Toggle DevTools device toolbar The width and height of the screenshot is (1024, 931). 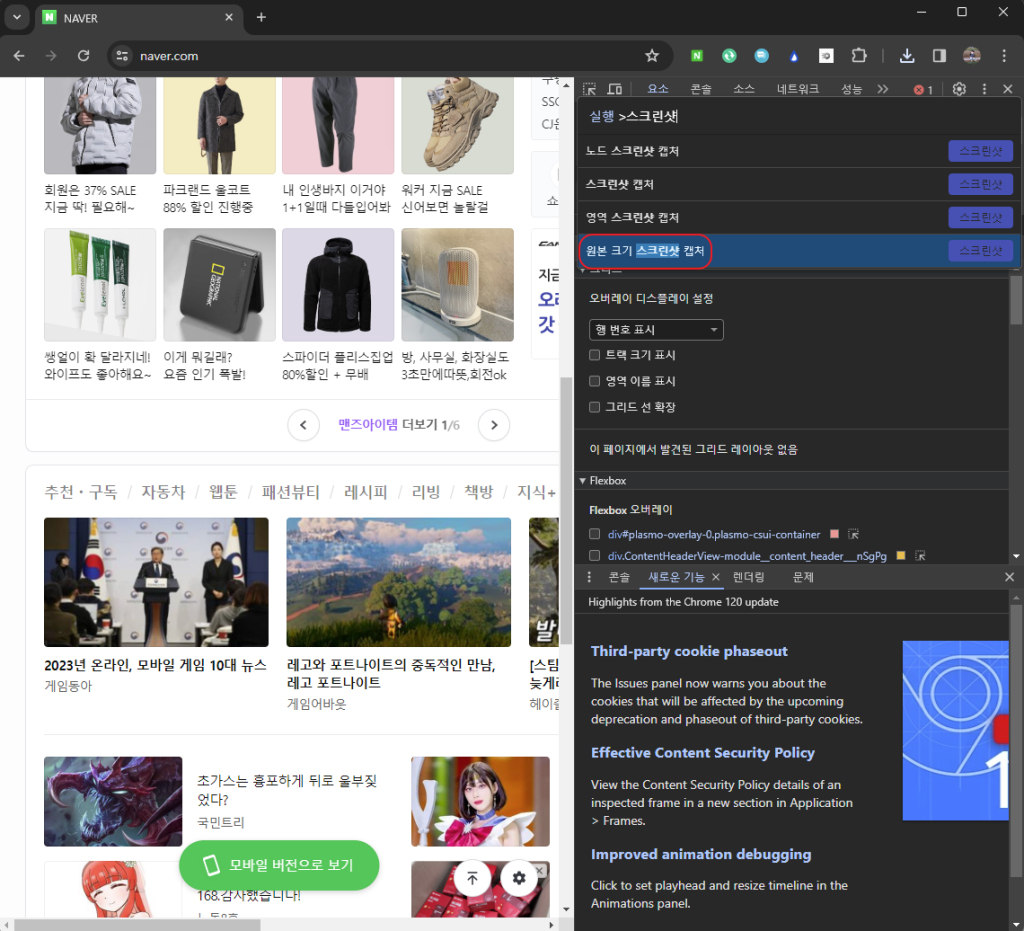pos(615,89)
